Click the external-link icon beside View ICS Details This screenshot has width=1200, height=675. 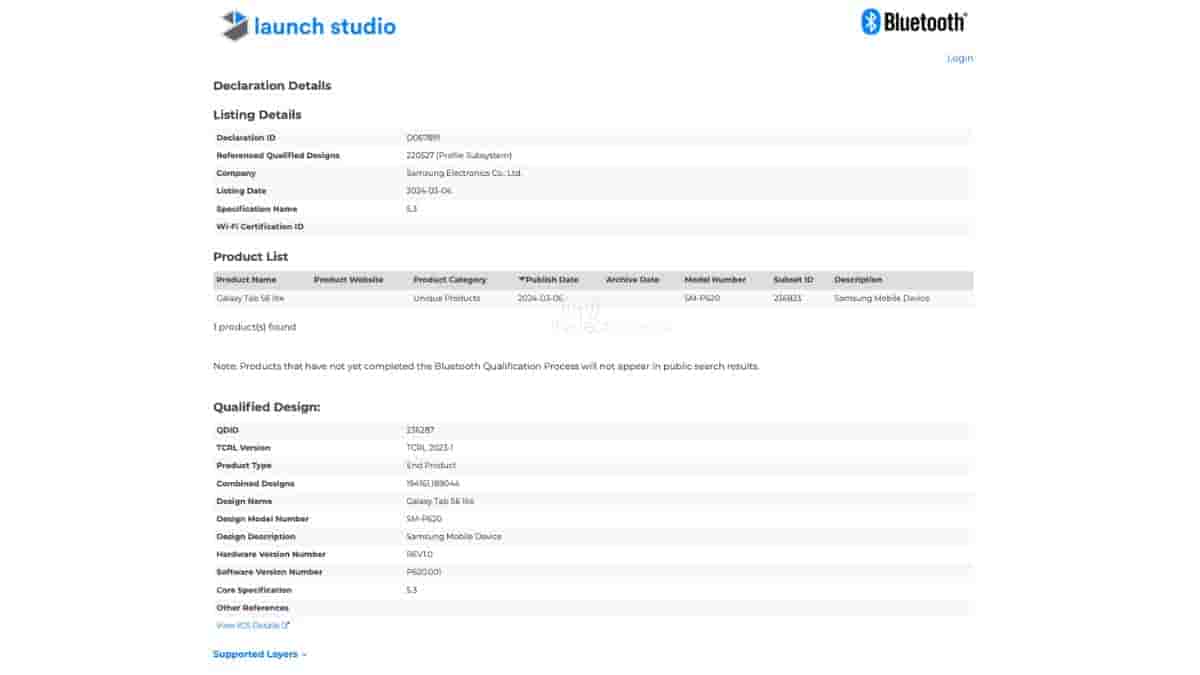point(286,626)
